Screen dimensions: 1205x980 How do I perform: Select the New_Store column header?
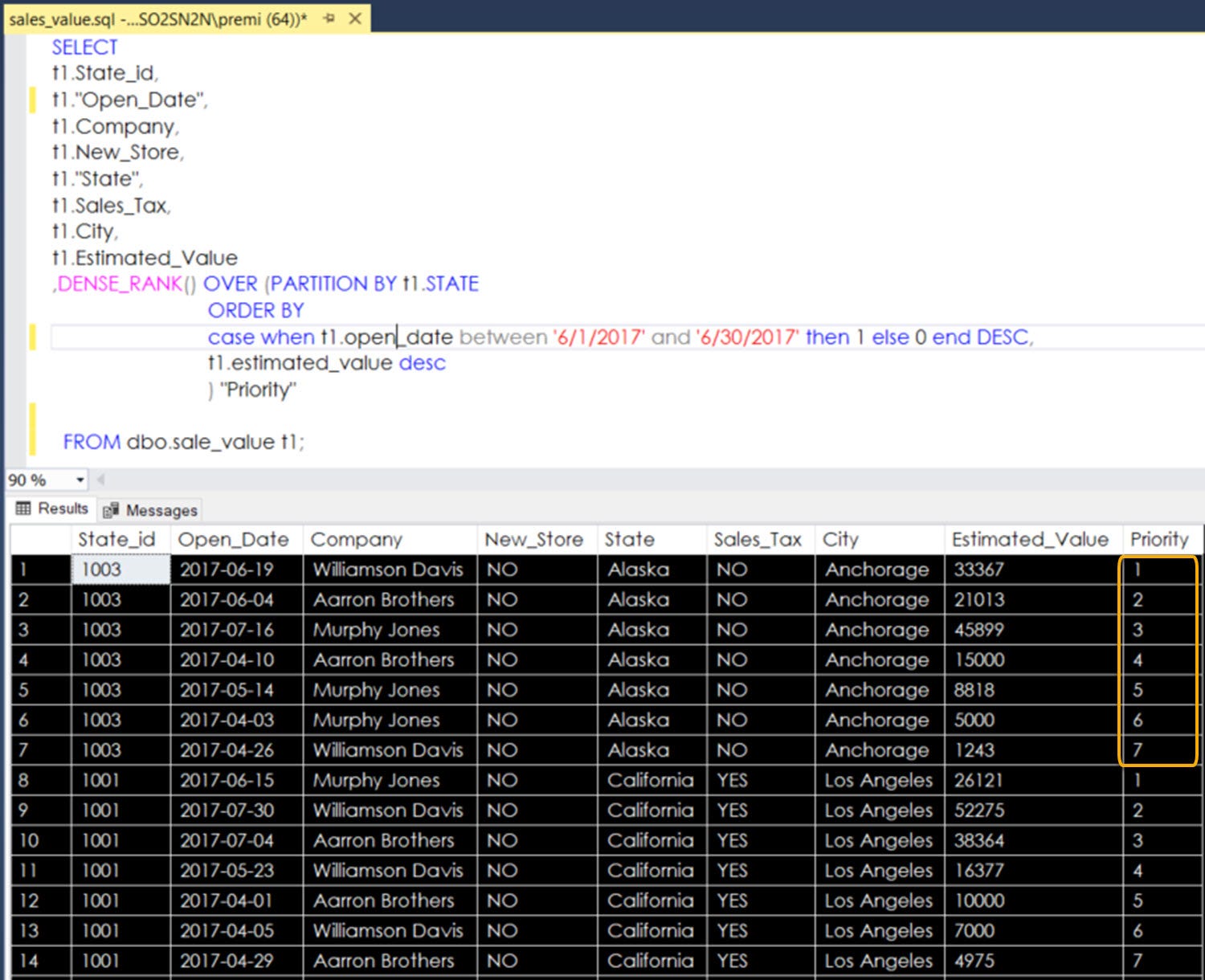click(x=534, y=539)
